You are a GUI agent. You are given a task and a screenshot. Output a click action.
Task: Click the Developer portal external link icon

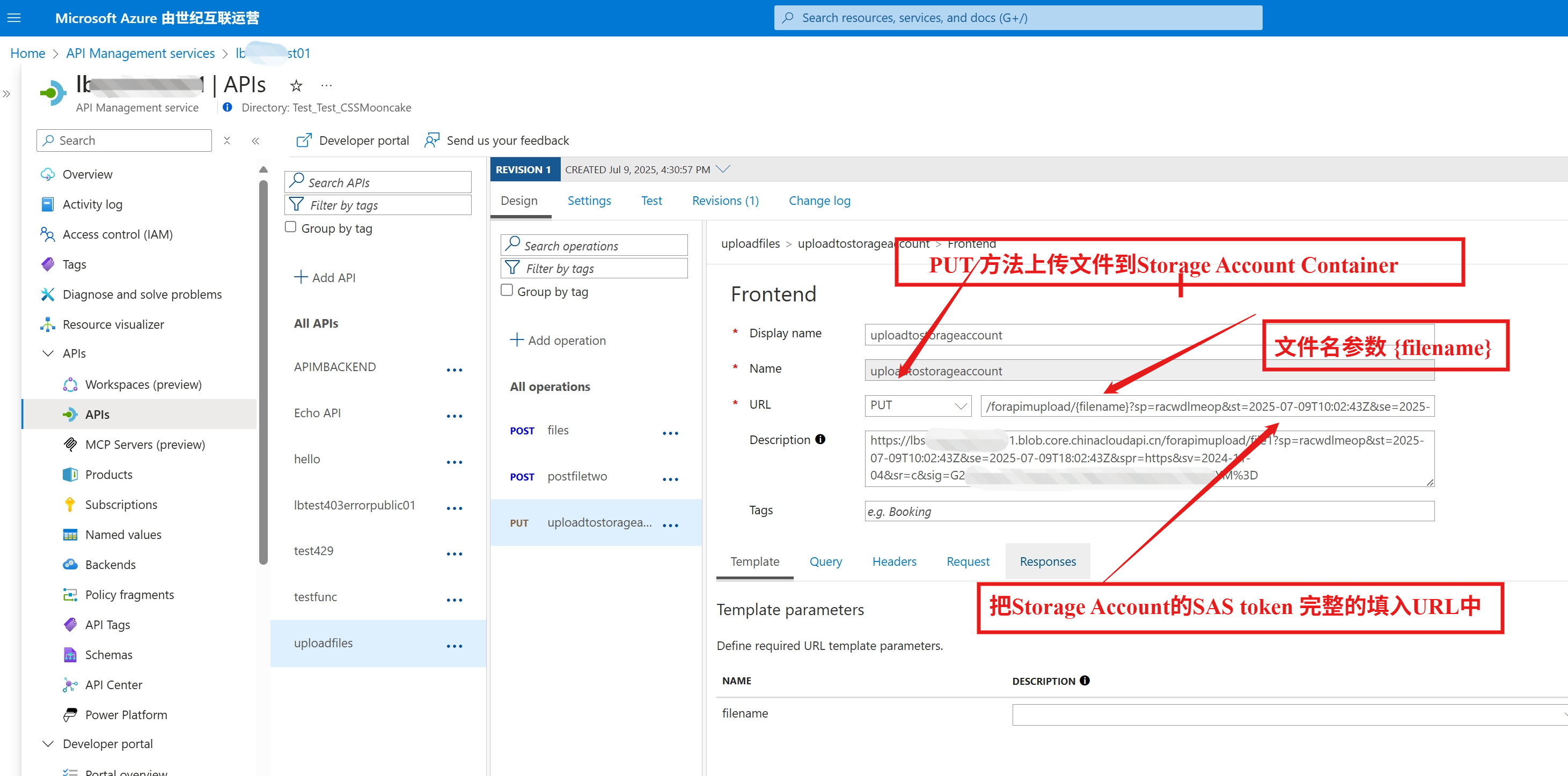tap(303, 141)
